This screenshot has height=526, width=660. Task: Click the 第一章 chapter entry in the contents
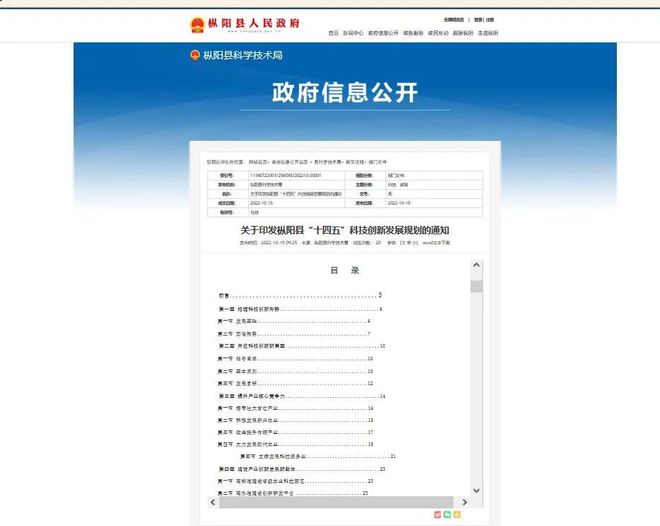pyautogui.click(x=300, y=309)
